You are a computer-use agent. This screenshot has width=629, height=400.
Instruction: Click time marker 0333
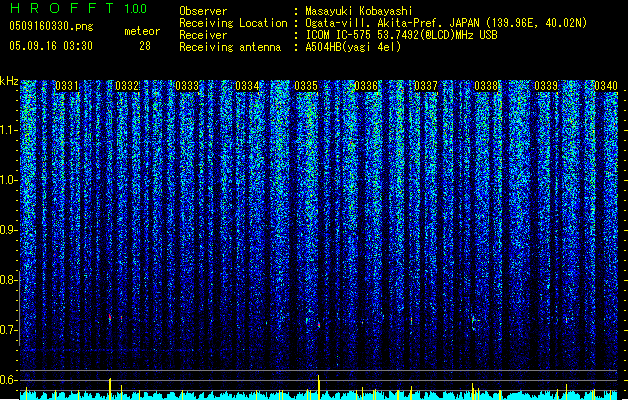point(187,86)
